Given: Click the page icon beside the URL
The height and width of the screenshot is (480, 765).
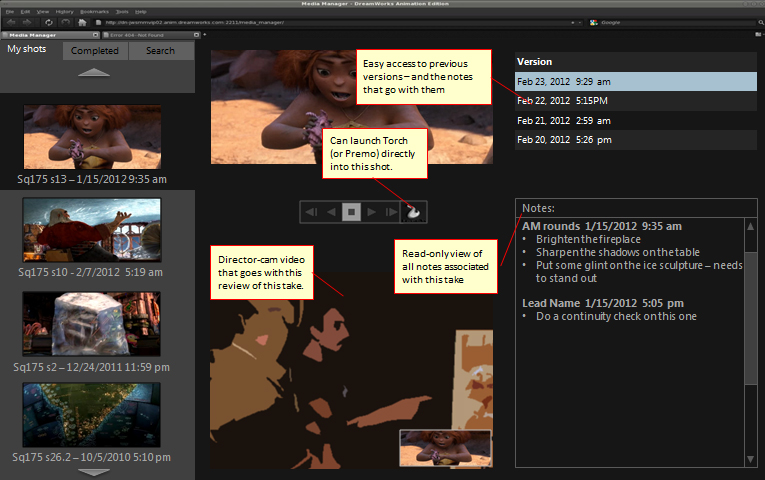Looking at the screenshot, I should pos(98,22).
